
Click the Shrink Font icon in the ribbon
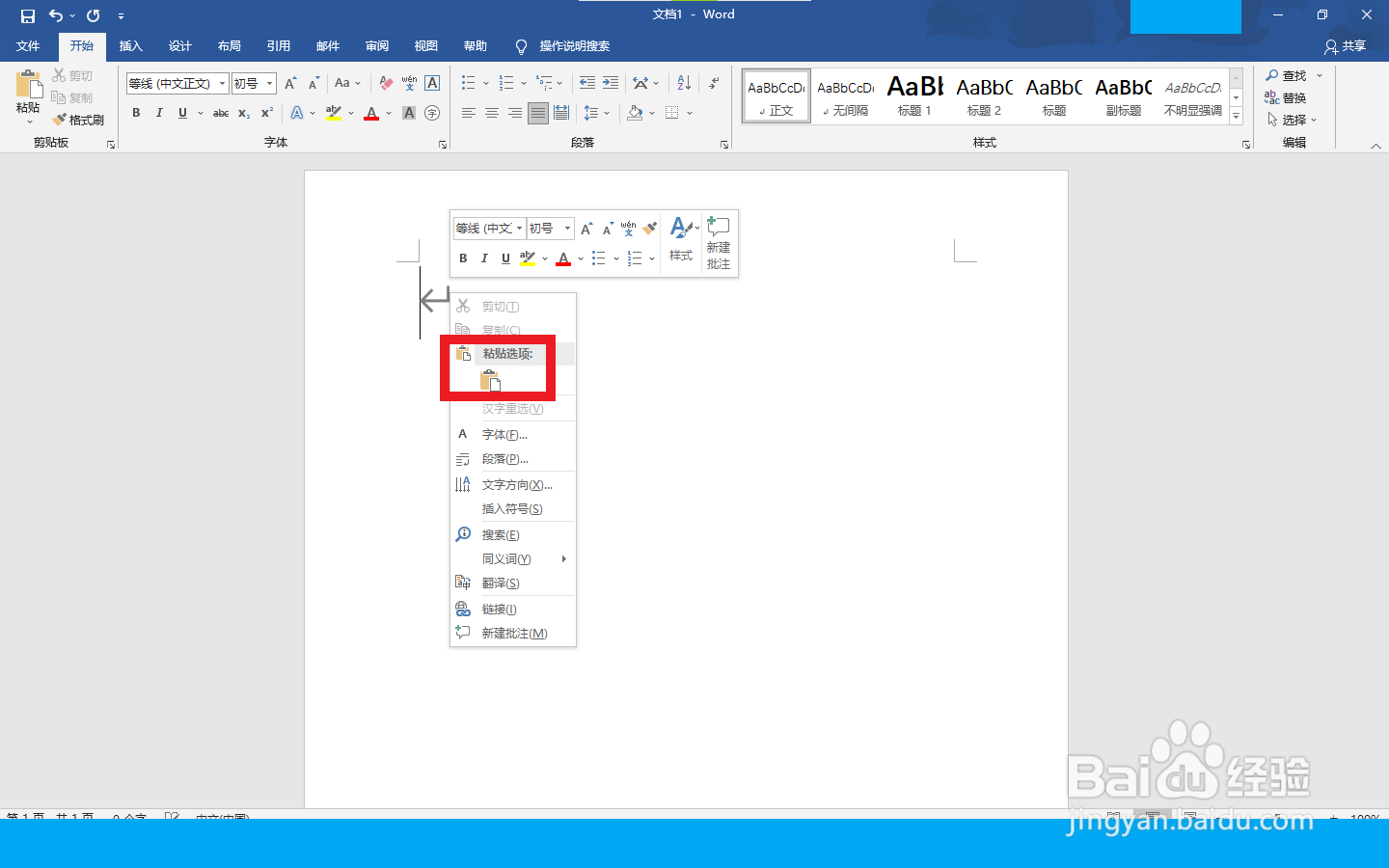tap(313, 83)
